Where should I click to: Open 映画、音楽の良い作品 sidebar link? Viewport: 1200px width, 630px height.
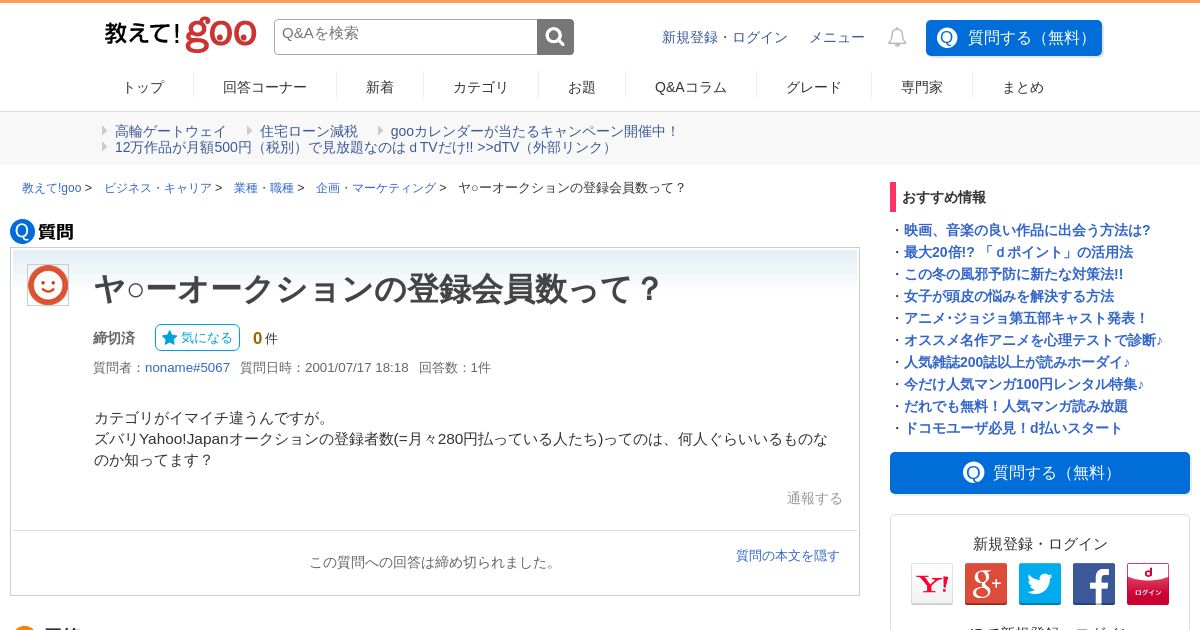(x=1027, y=230)
